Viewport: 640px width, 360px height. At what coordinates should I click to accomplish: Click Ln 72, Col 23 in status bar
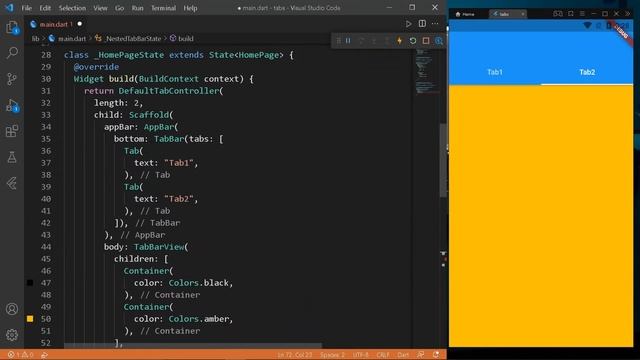[295, 355]
